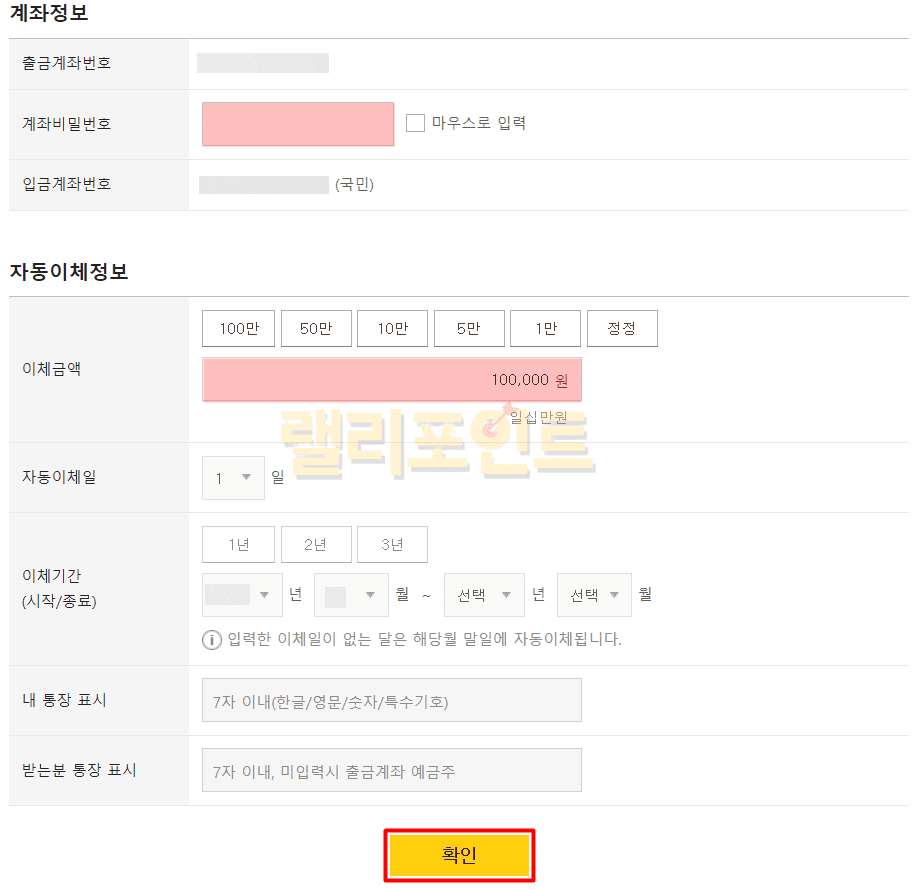Screen dimensions: 913x889
Task: Open the start month dropdown
Action: pyautogui.click(x=350, y=595)
